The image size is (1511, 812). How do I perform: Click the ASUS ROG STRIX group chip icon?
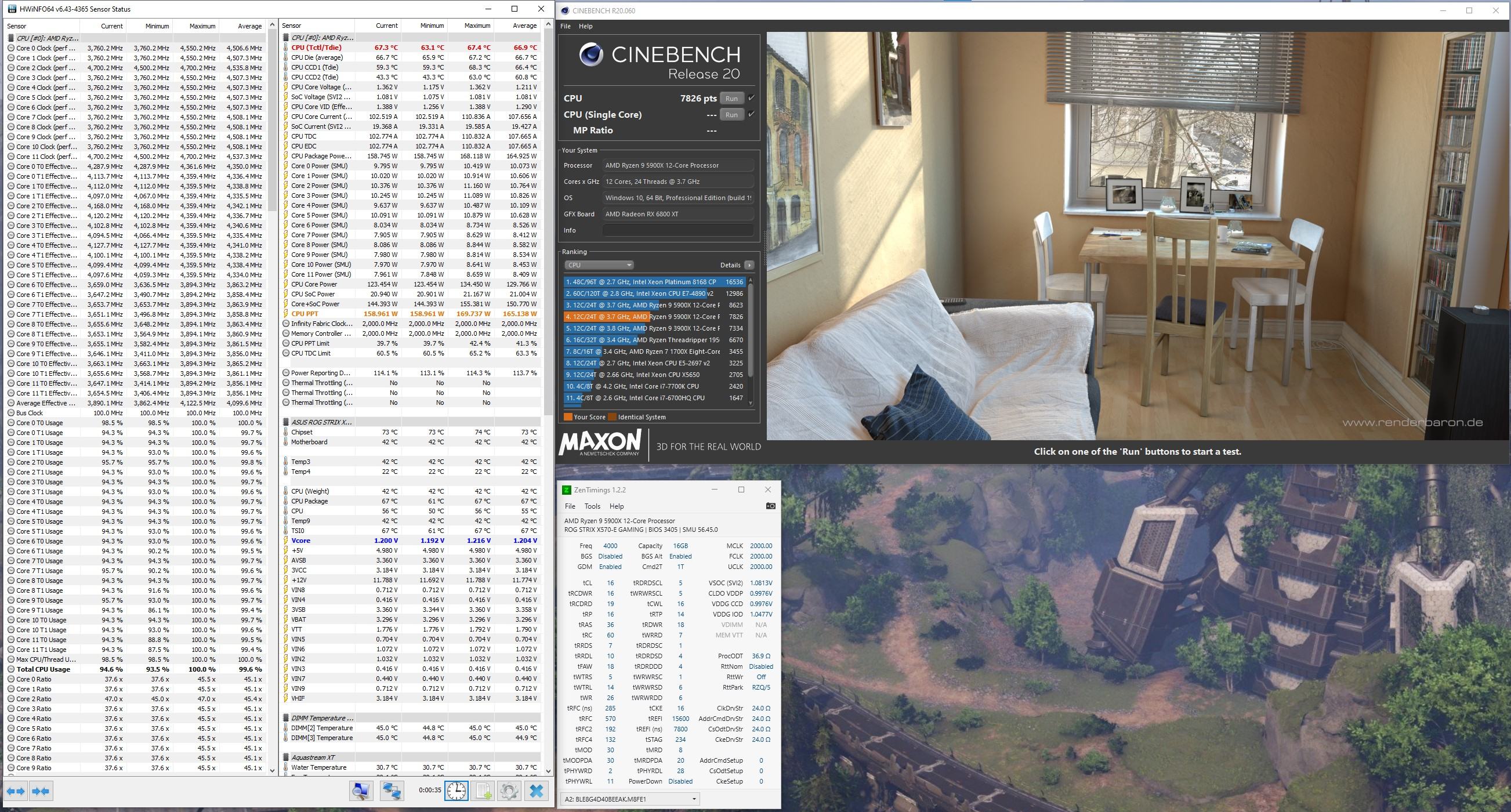pyautogui.click(x=285, y=422)
